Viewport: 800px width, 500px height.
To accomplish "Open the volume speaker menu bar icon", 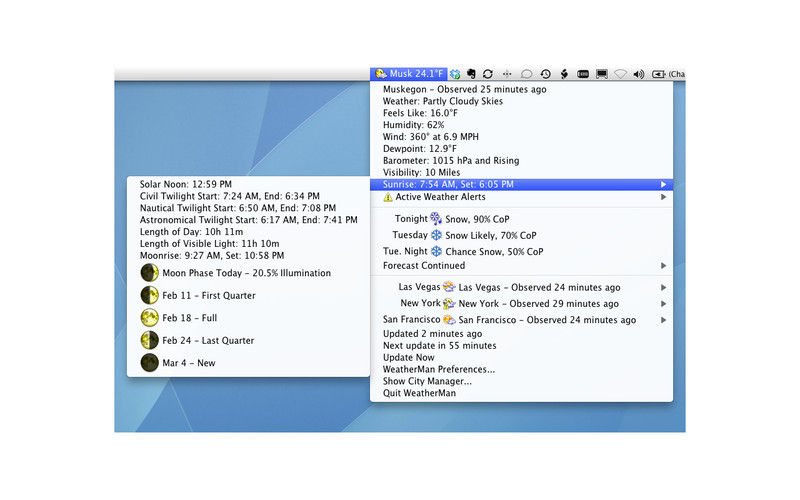I will (639, 74).
